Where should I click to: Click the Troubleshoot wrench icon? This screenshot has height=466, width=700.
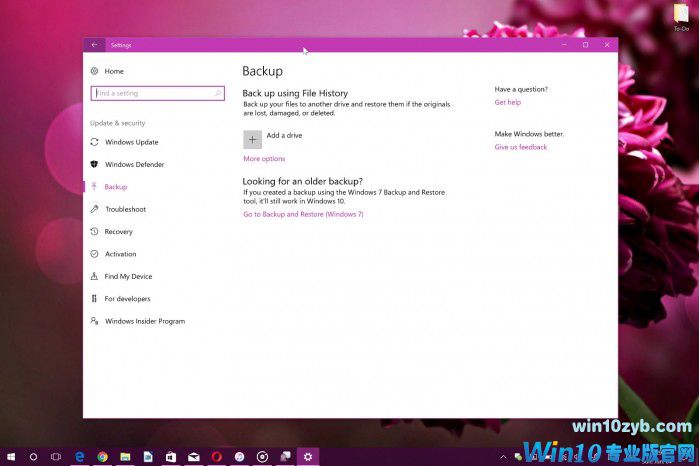94,209
